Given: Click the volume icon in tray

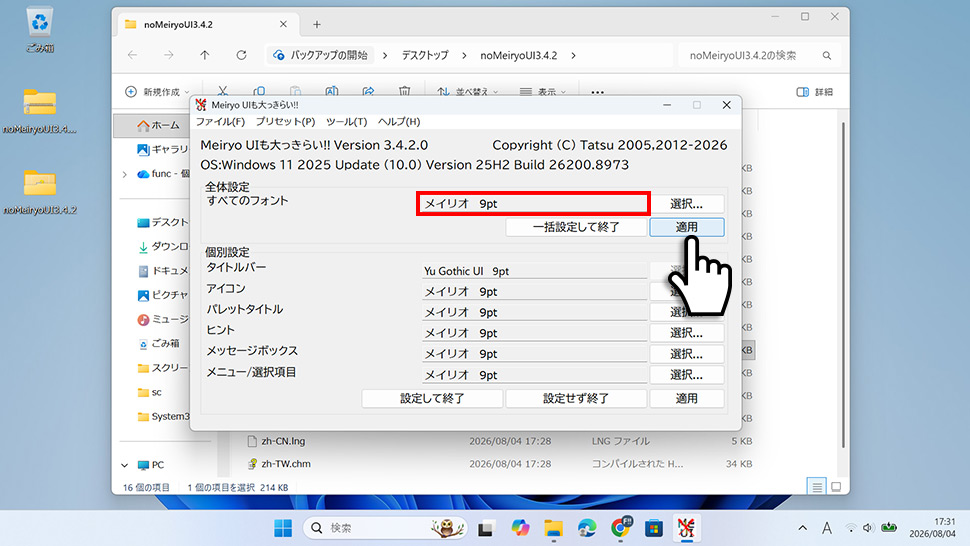Looking at the screenshot, I should click(x=868, y=528).
